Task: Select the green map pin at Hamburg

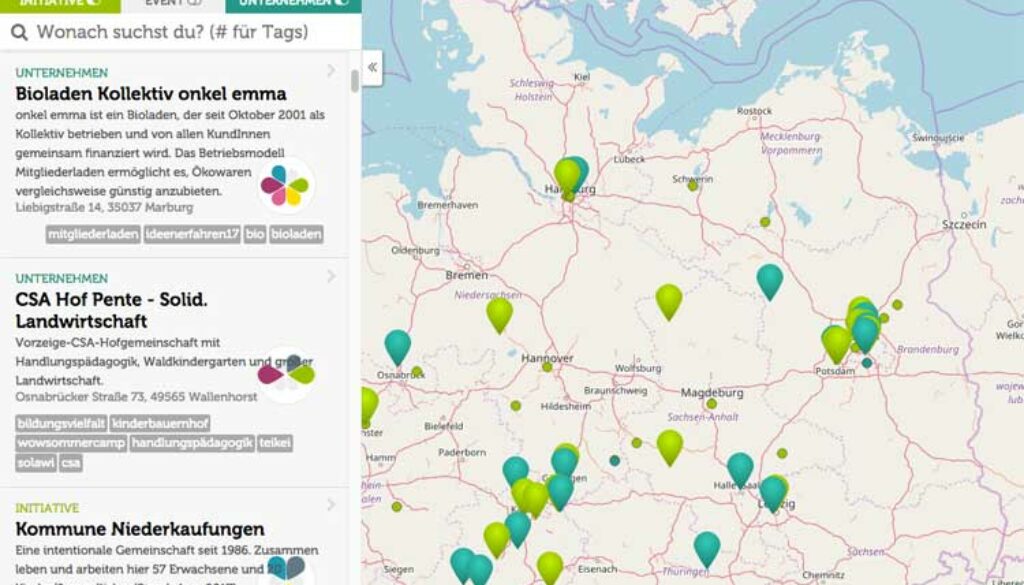Action: point(567,174)
